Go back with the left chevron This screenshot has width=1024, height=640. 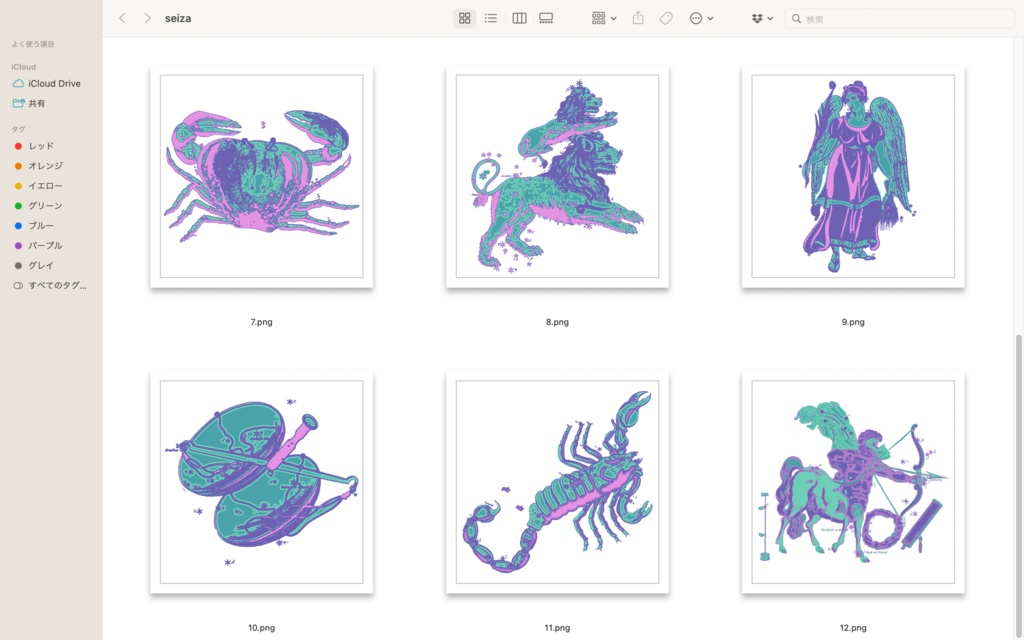122,18
